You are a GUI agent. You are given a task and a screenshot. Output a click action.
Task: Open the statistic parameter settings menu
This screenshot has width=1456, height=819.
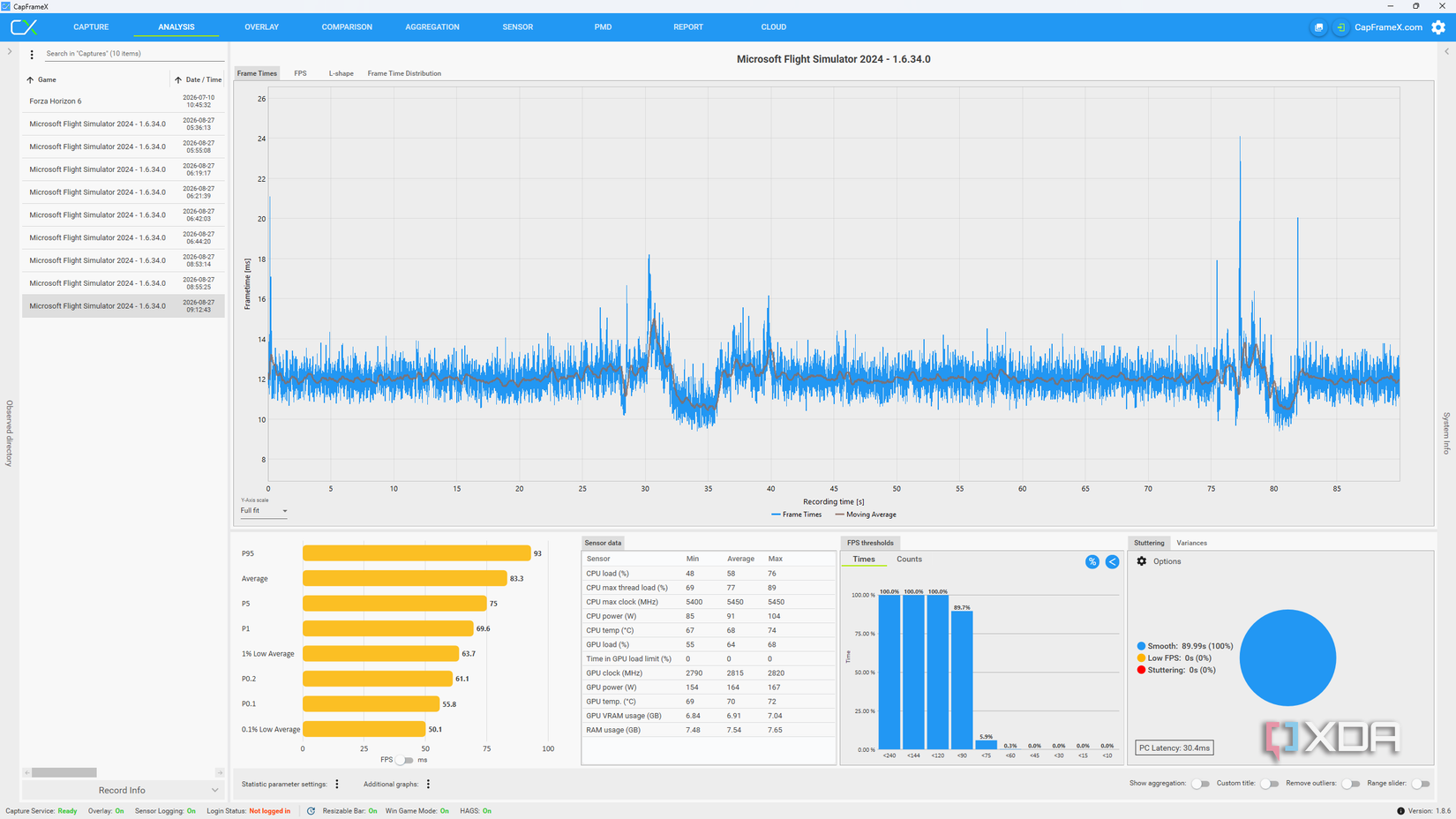click(x=337, y=784)
